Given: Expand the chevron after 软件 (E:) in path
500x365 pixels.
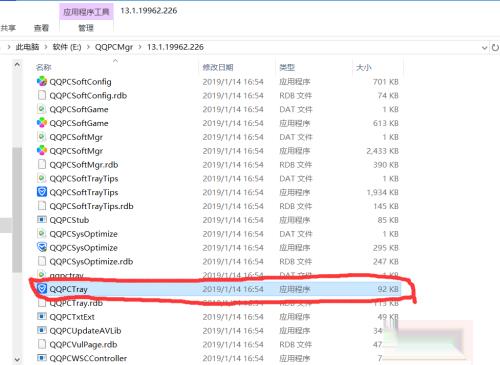Looking at the screenshot, I should (x=88, y=47).
